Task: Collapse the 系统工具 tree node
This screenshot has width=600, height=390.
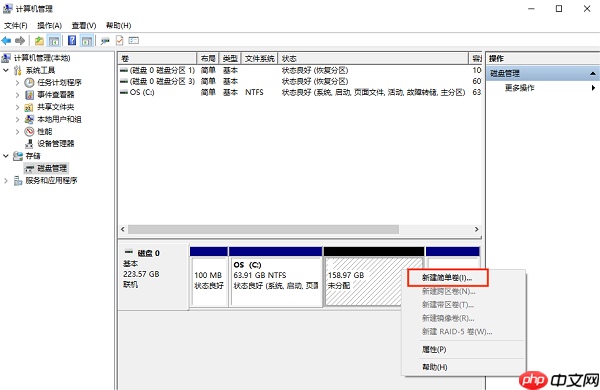Action: click(x=6, y=70)
